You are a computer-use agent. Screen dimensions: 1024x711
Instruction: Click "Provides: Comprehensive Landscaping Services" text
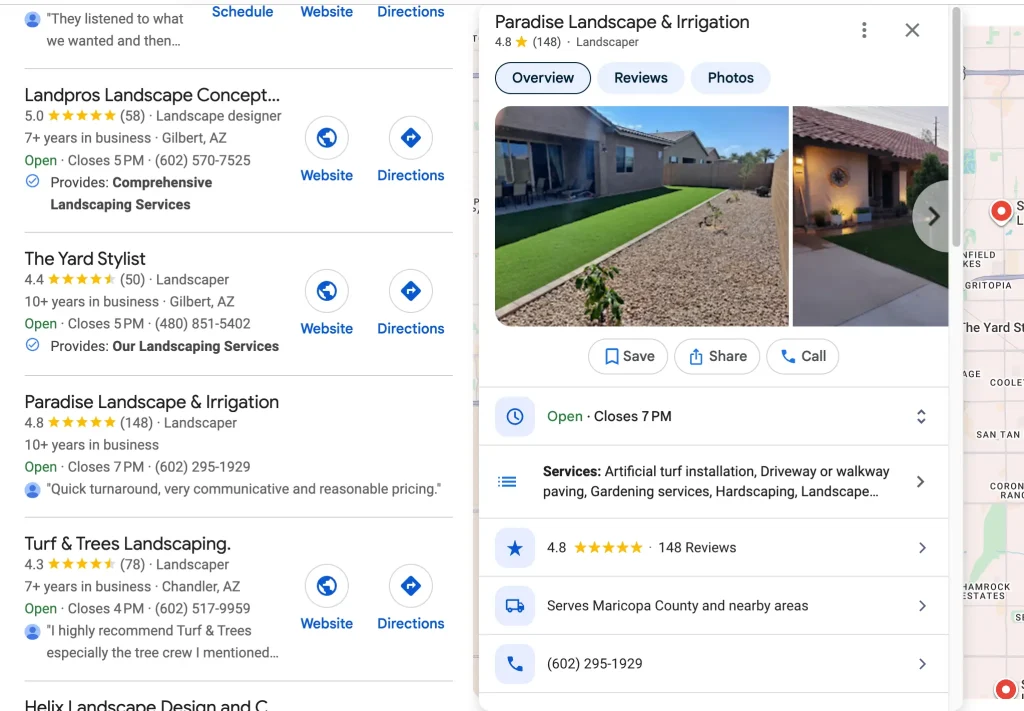tap(131, 193)
